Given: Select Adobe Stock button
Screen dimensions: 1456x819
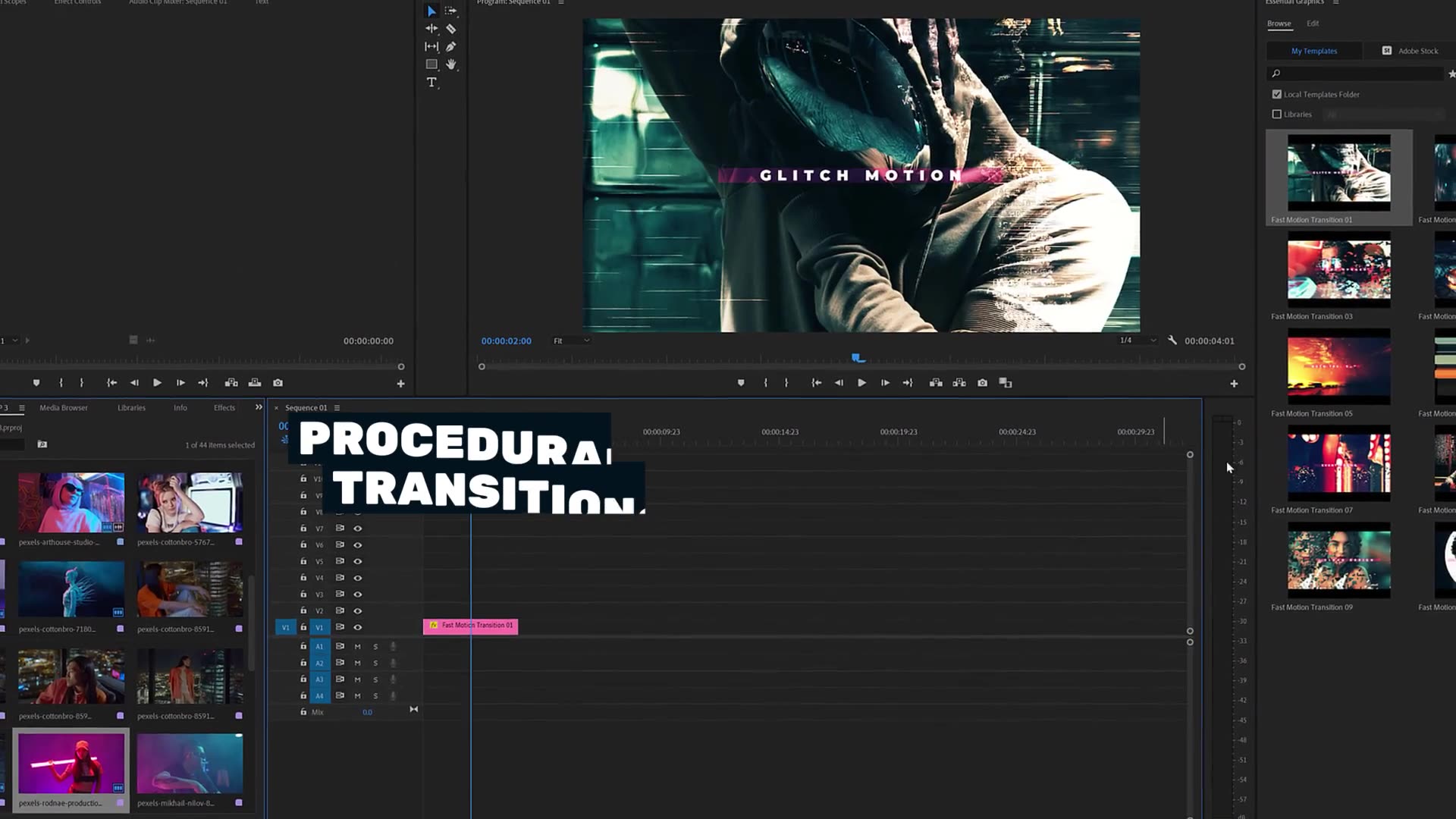Looking at the screenshot, I should 1410,51.
